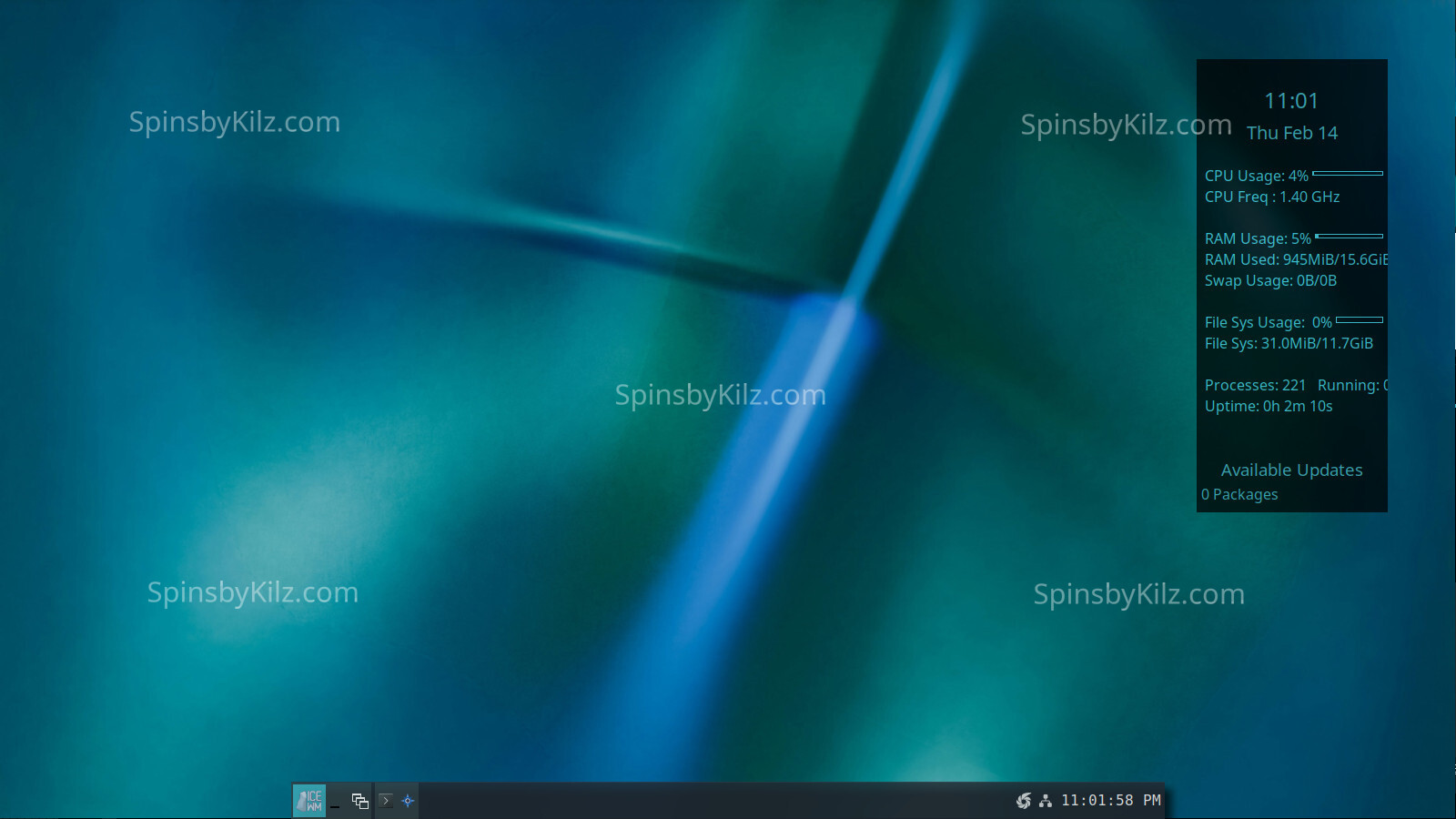Open the window list icon

click(x=360, y=801)
